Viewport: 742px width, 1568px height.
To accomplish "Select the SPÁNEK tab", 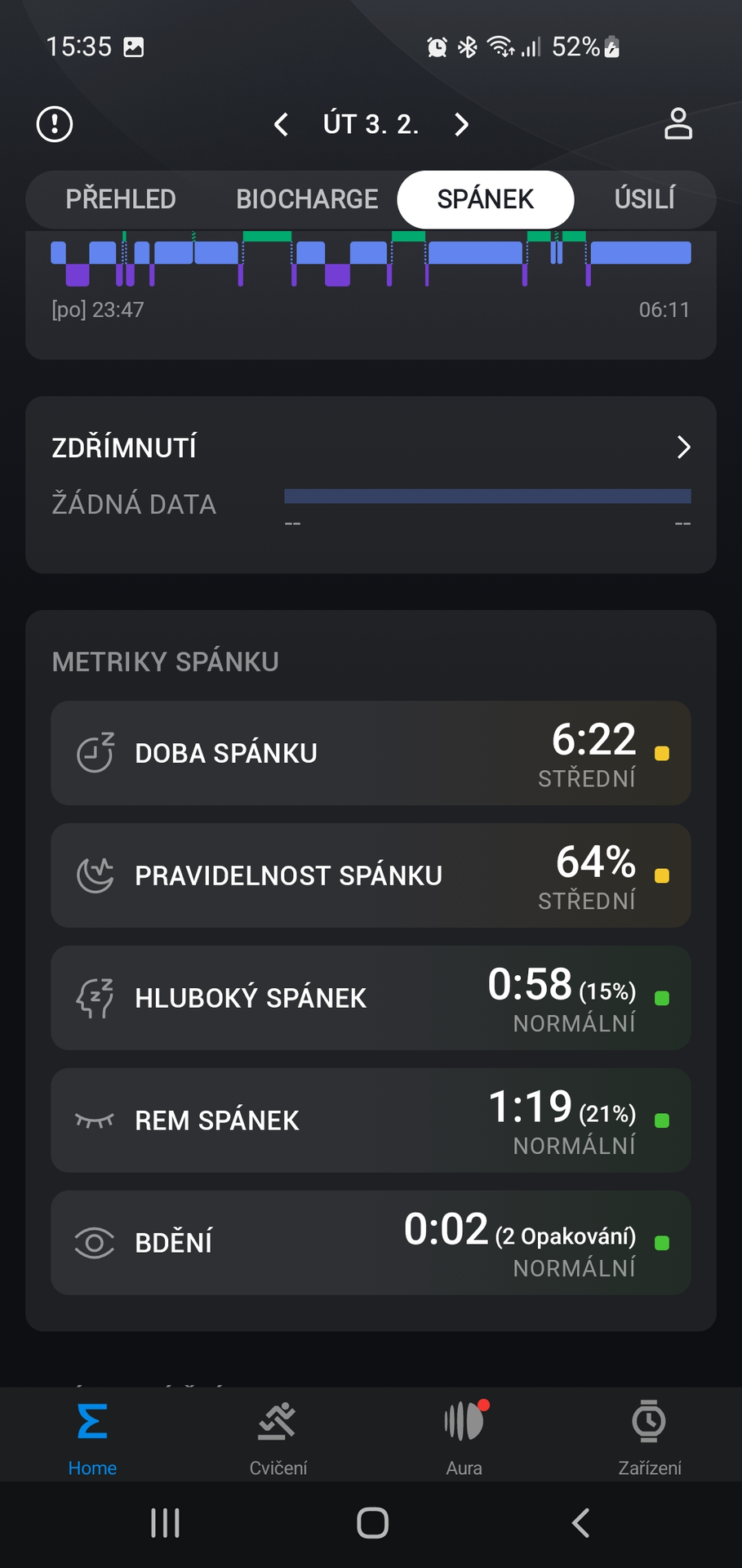I will tap(485, 199).
